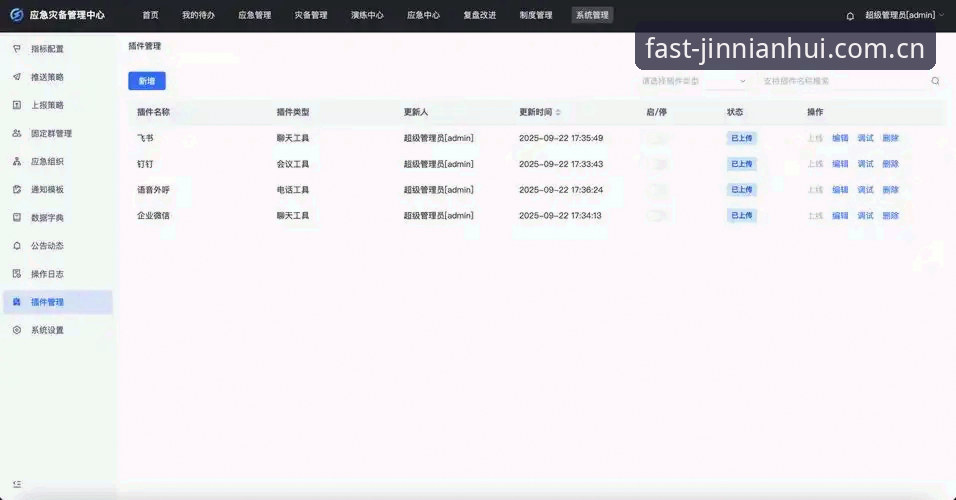Click the 推送策略 sidebar icon
Viewport: 956px width, 500px height.
17,77
